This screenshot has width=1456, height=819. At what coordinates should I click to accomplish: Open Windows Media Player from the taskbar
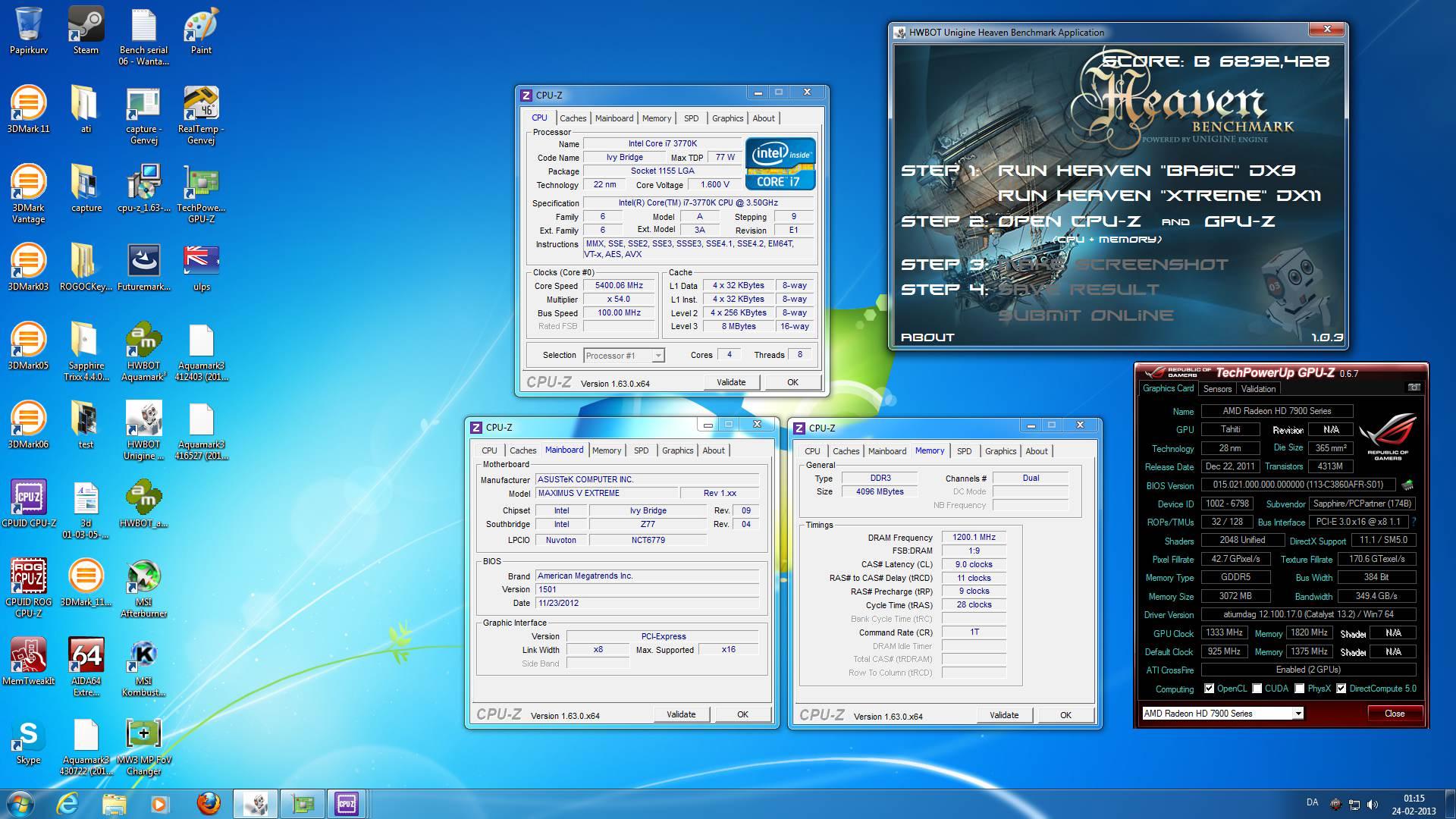pos(160,803)
